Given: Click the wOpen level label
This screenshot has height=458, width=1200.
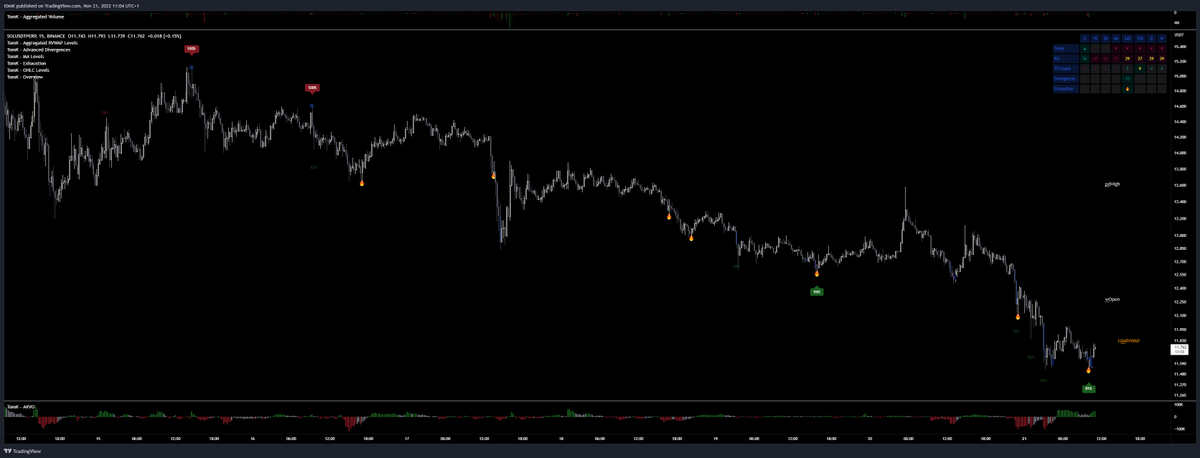Looking at the screenshot, I should click(1112, 299).
